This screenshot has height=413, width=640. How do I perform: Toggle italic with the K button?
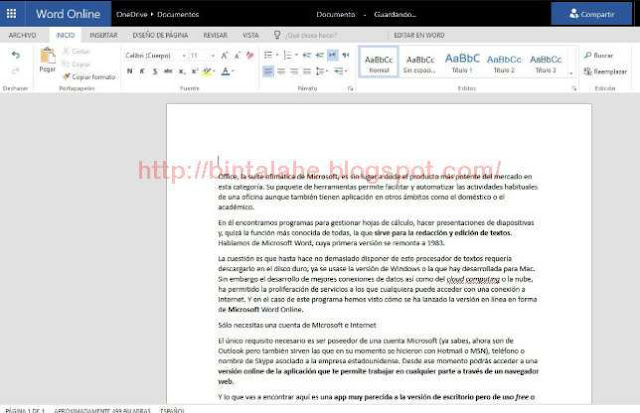point(142,71)
